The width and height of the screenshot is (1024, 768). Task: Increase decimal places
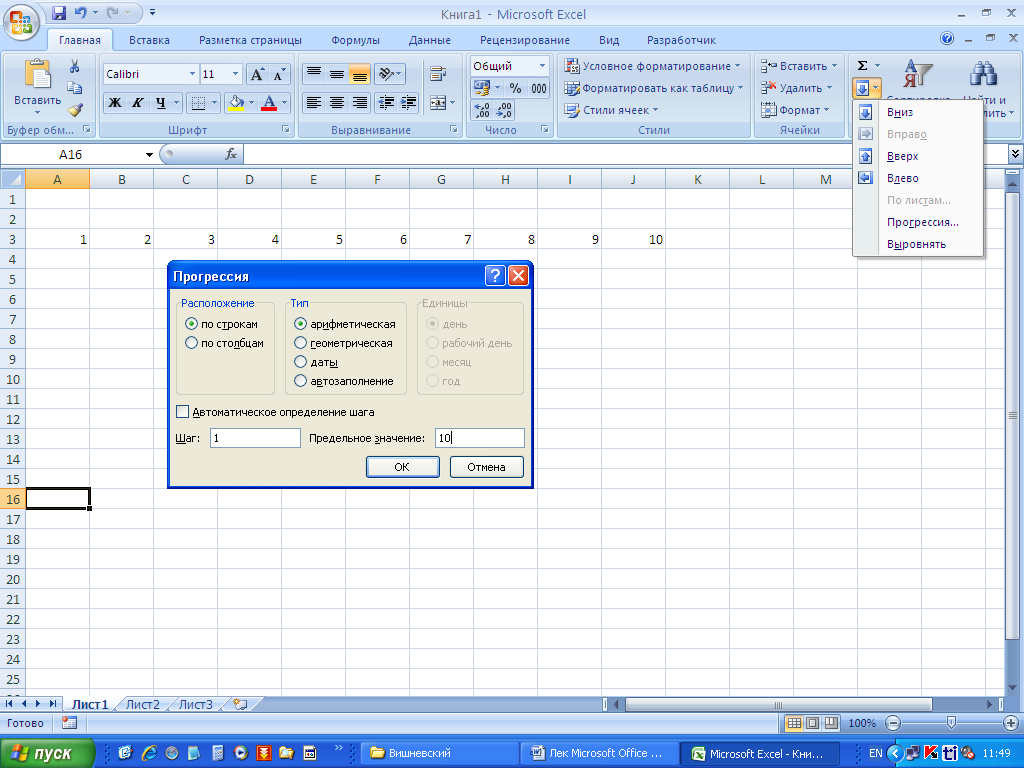click(x=481, y=110)
